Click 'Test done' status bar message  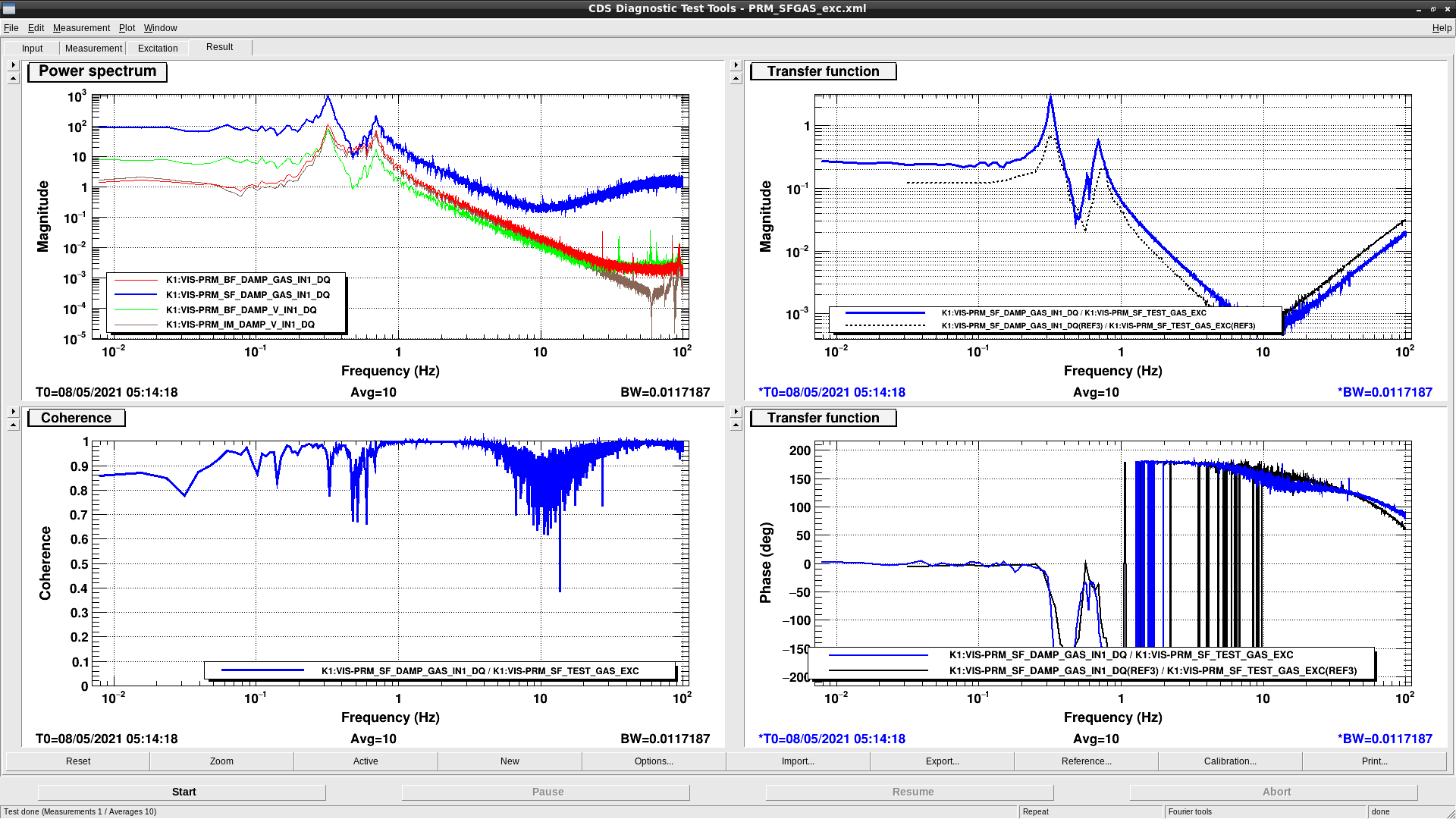point(80,812)
